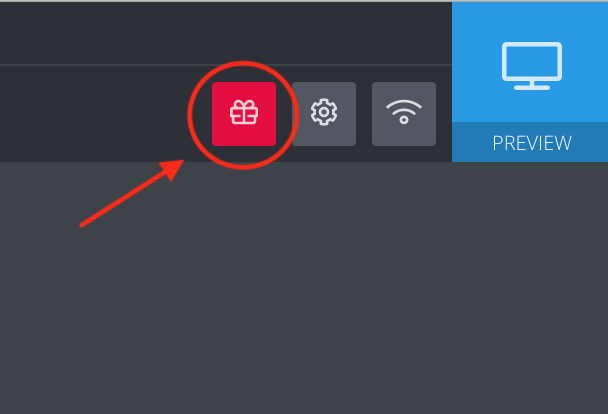Viewport: 608px width, 414px height.
Task: Click the PREVIEW text label
Action: coord(532,143)
